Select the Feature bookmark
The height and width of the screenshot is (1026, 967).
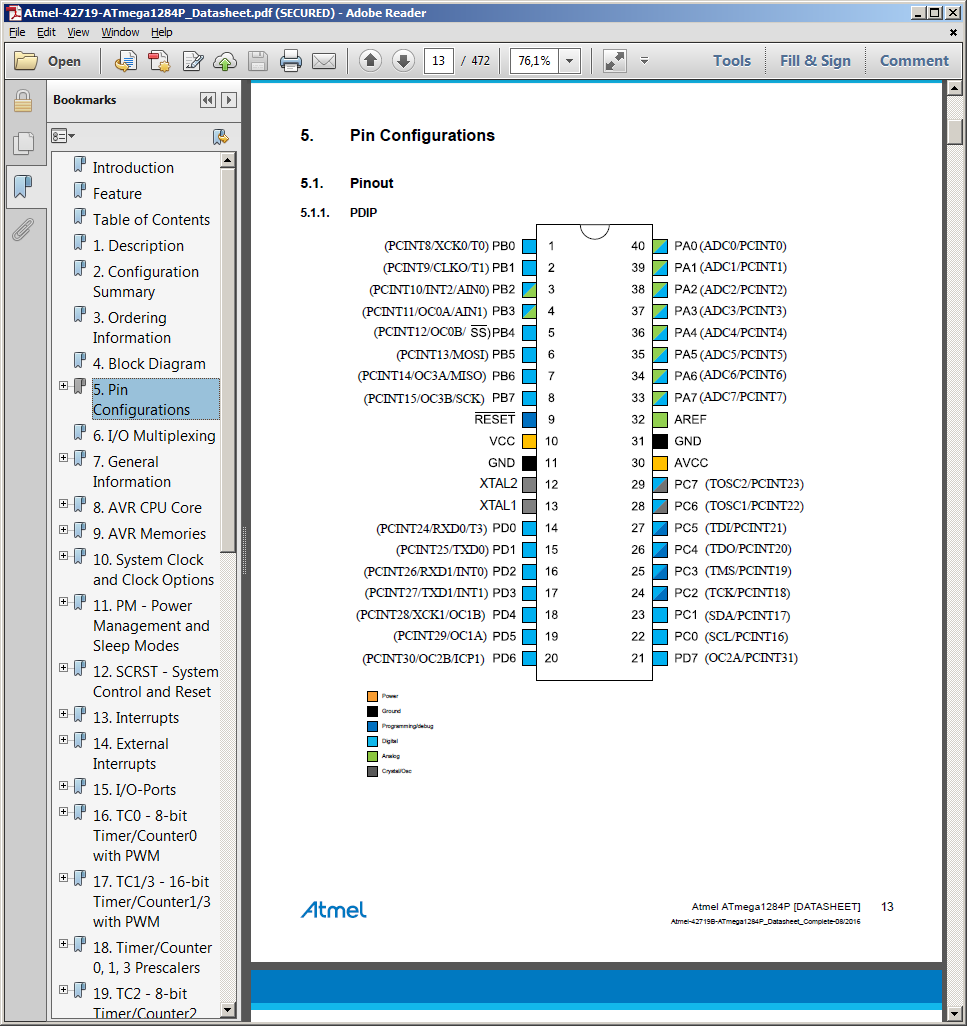point(117,194)
